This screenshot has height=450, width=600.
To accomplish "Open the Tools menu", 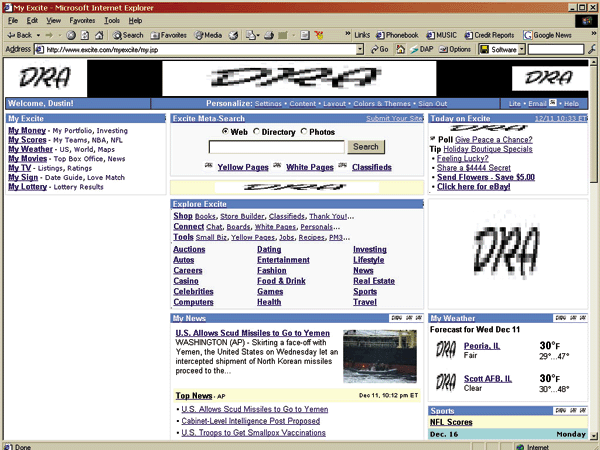I will [112, 20].
